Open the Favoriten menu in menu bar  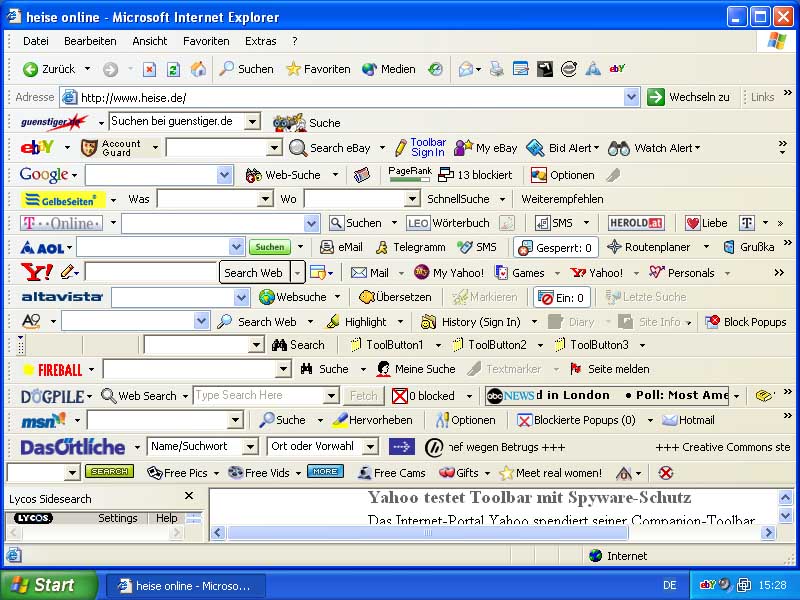206,41
